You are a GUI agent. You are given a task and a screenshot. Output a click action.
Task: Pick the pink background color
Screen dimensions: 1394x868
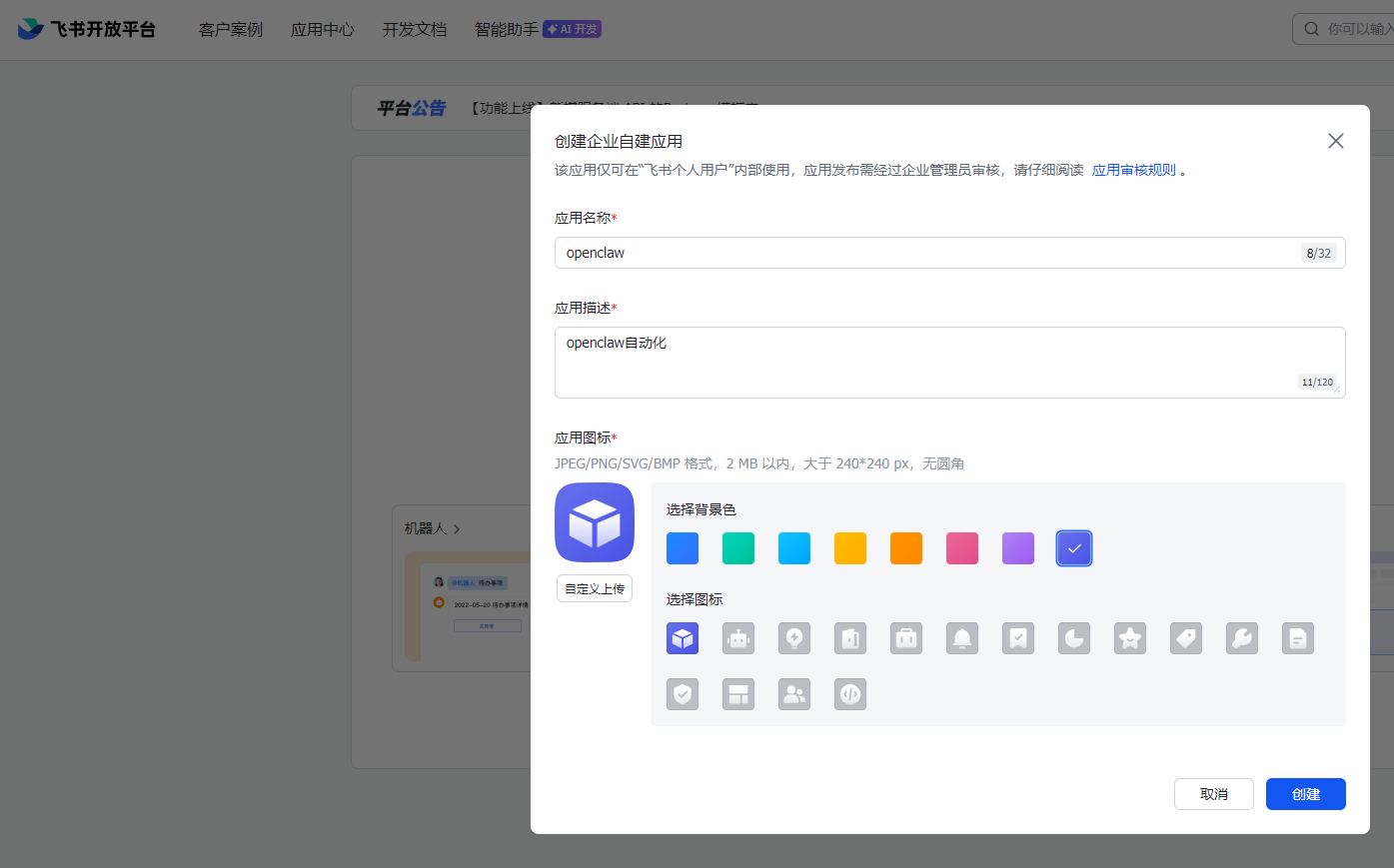(x=962, y=547)
